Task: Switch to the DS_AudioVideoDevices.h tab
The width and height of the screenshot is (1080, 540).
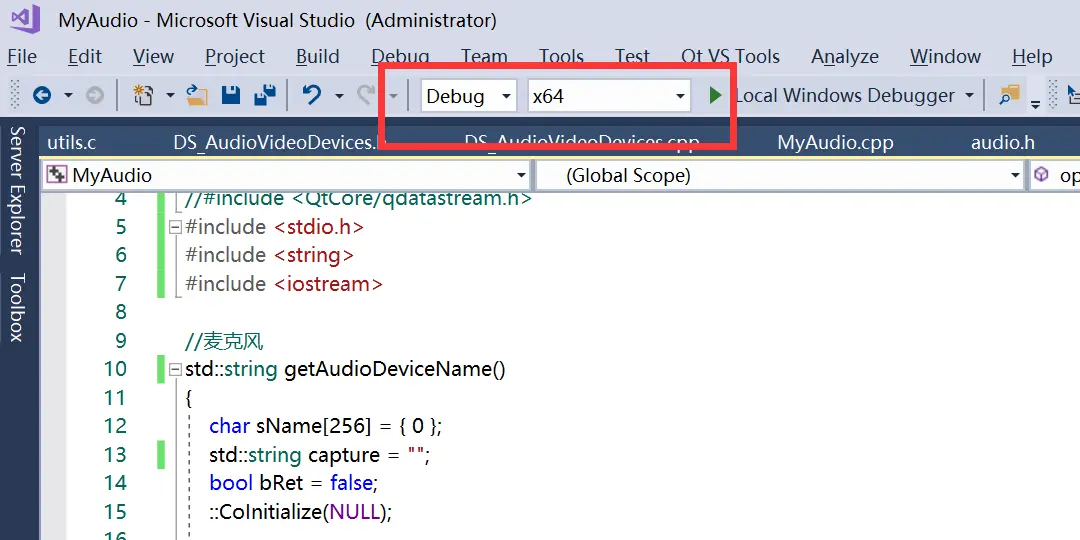Action: tap(276, 143)
